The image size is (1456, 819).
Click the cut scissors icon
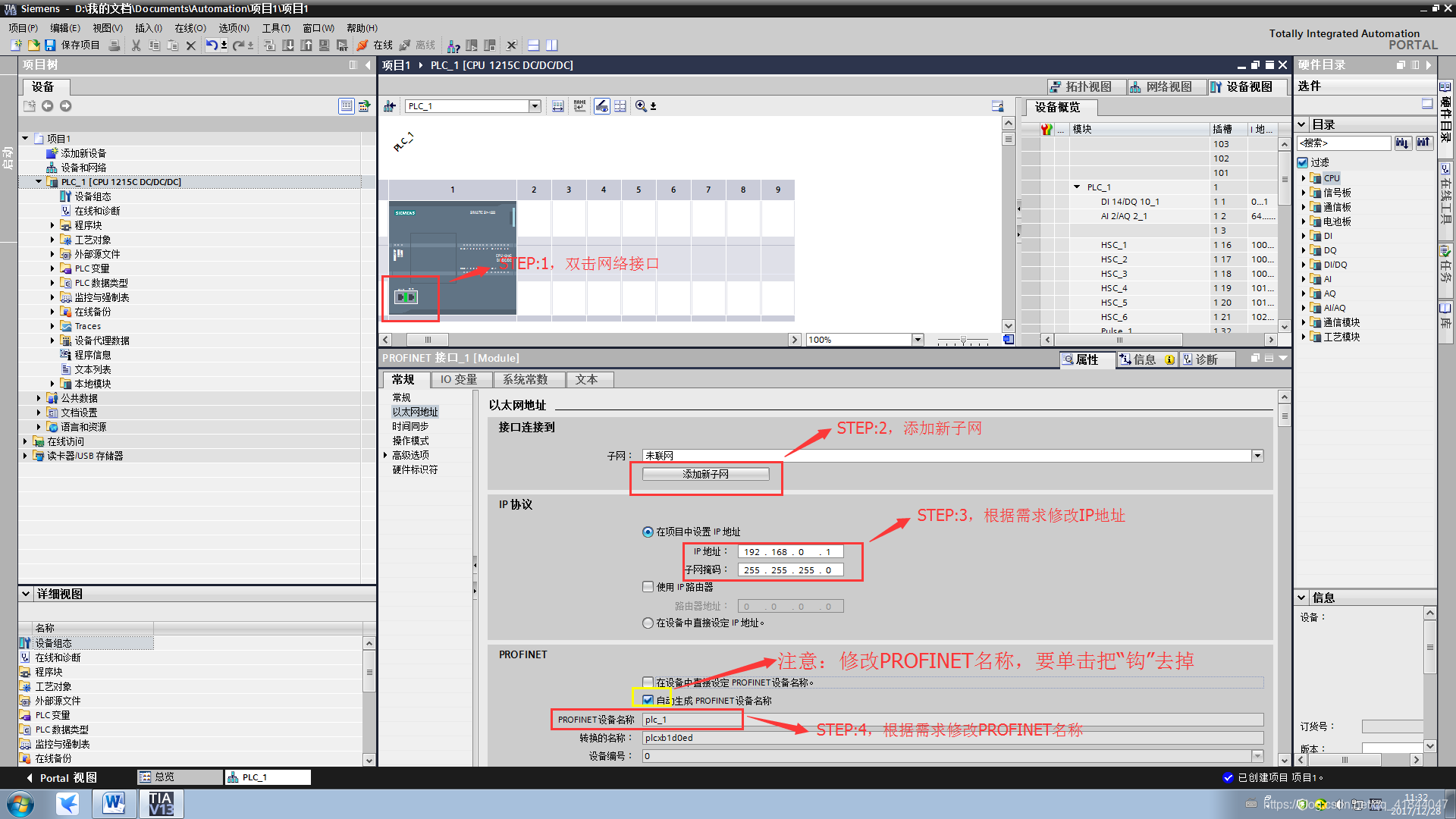(136, 45)
